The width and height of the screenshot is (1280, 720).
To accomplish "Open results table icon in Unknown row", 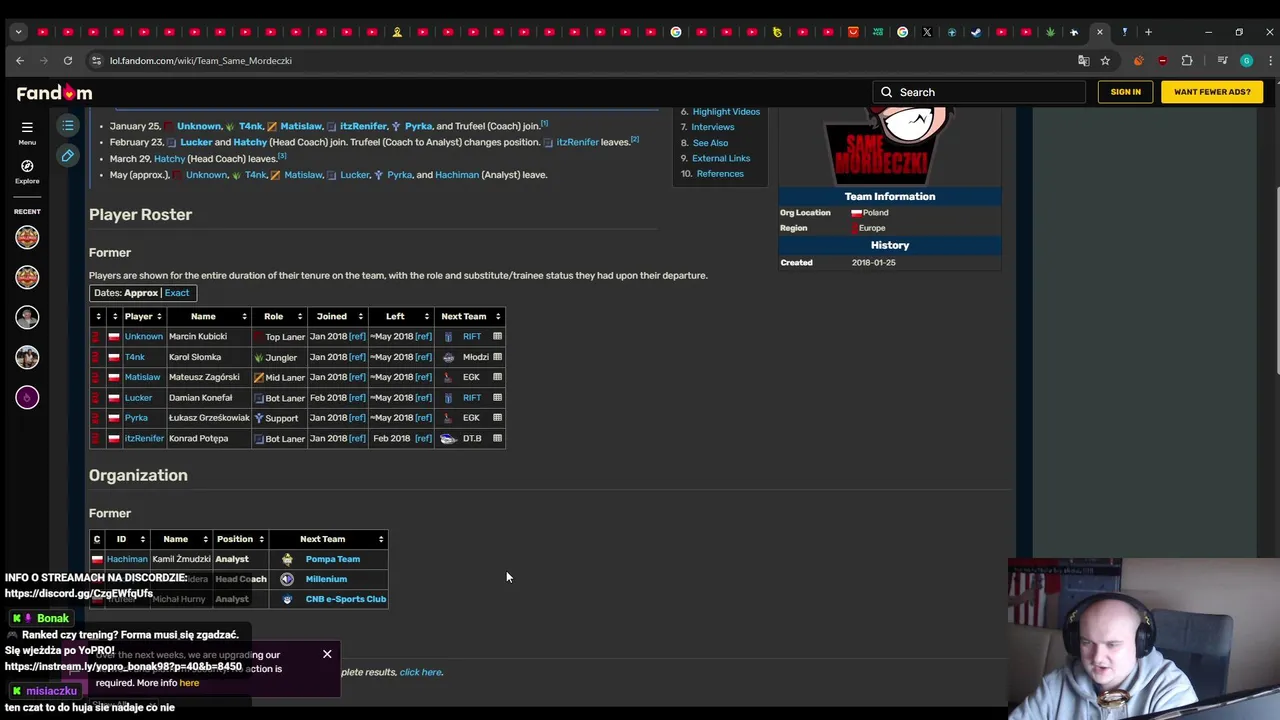I will pyautogui.click(x=497, y=336).
